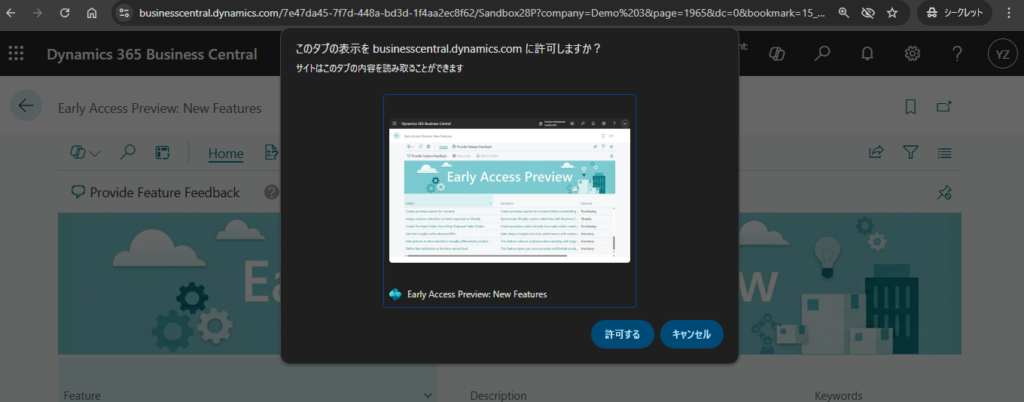
Task: Click the share icon in action bar
Action: pyautogui.click(x=876, y=153)
